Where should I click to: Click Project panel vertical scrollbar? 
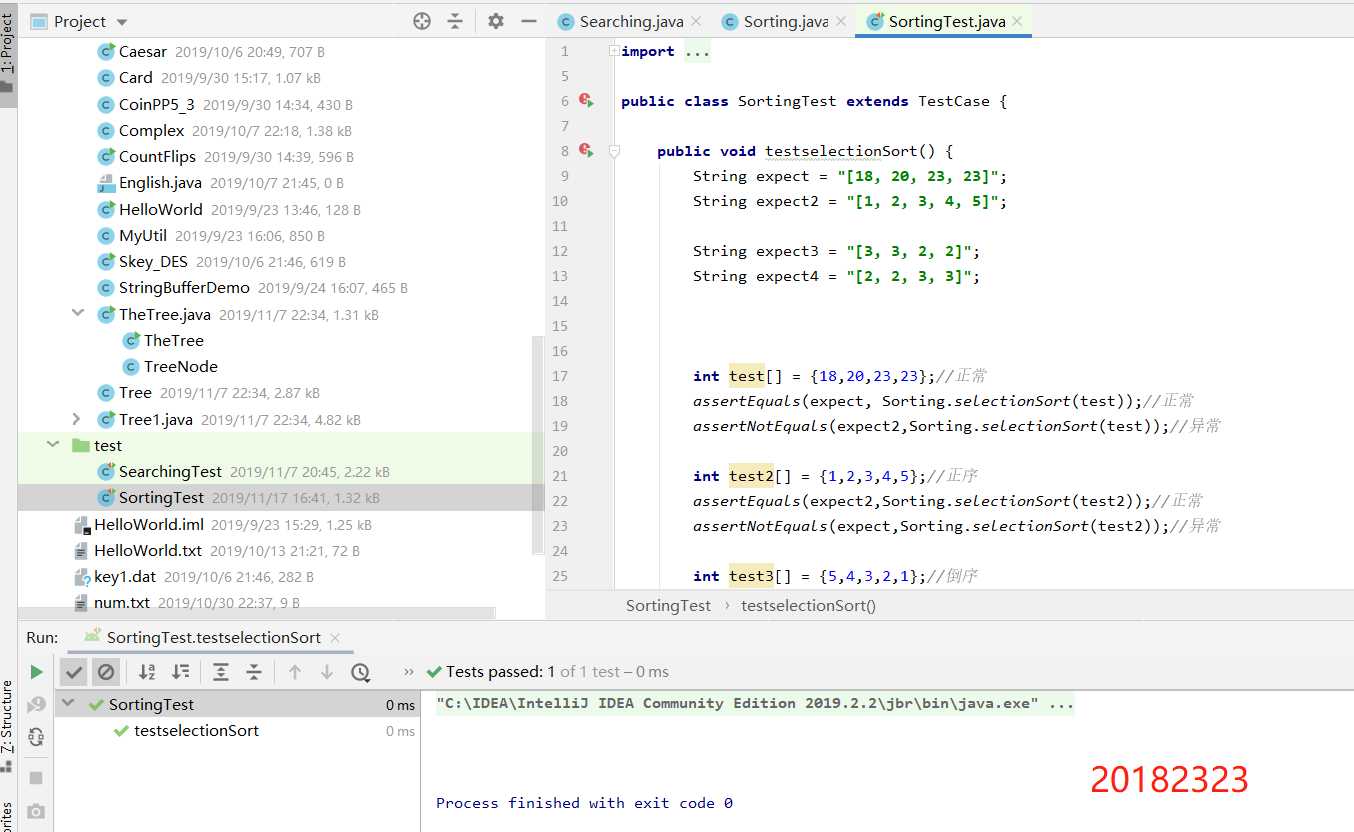(x=538, y=445)
